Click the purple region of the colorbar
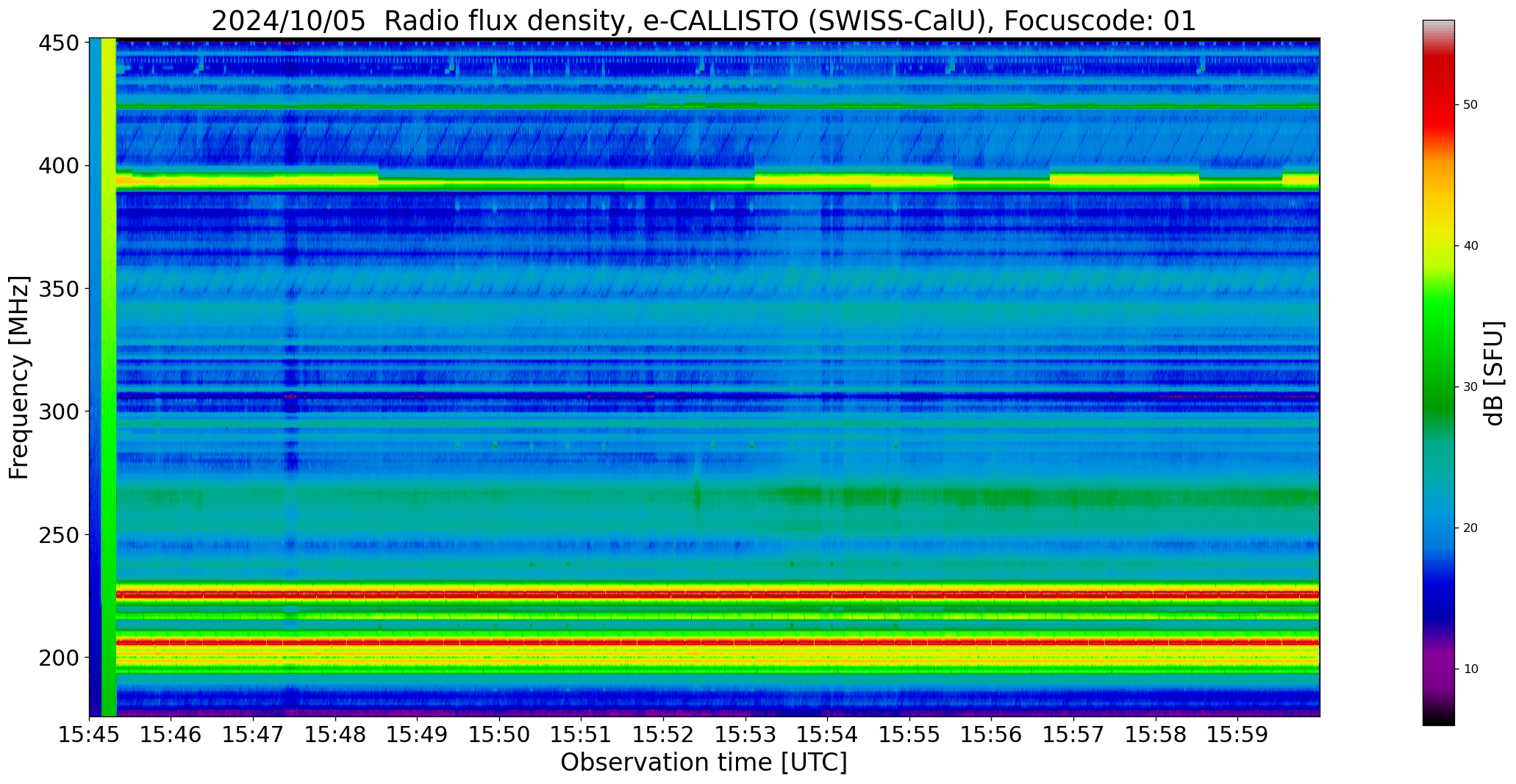The height and width of the screenshot is (784, 1516). tap(1438, 669)
